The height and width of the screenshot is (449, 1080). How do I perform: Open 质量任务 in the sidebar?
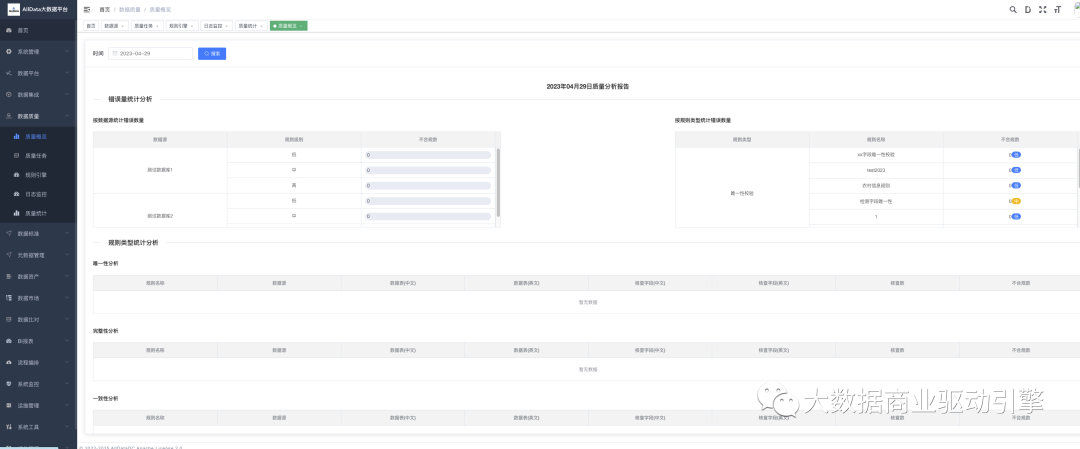[36, 155]
